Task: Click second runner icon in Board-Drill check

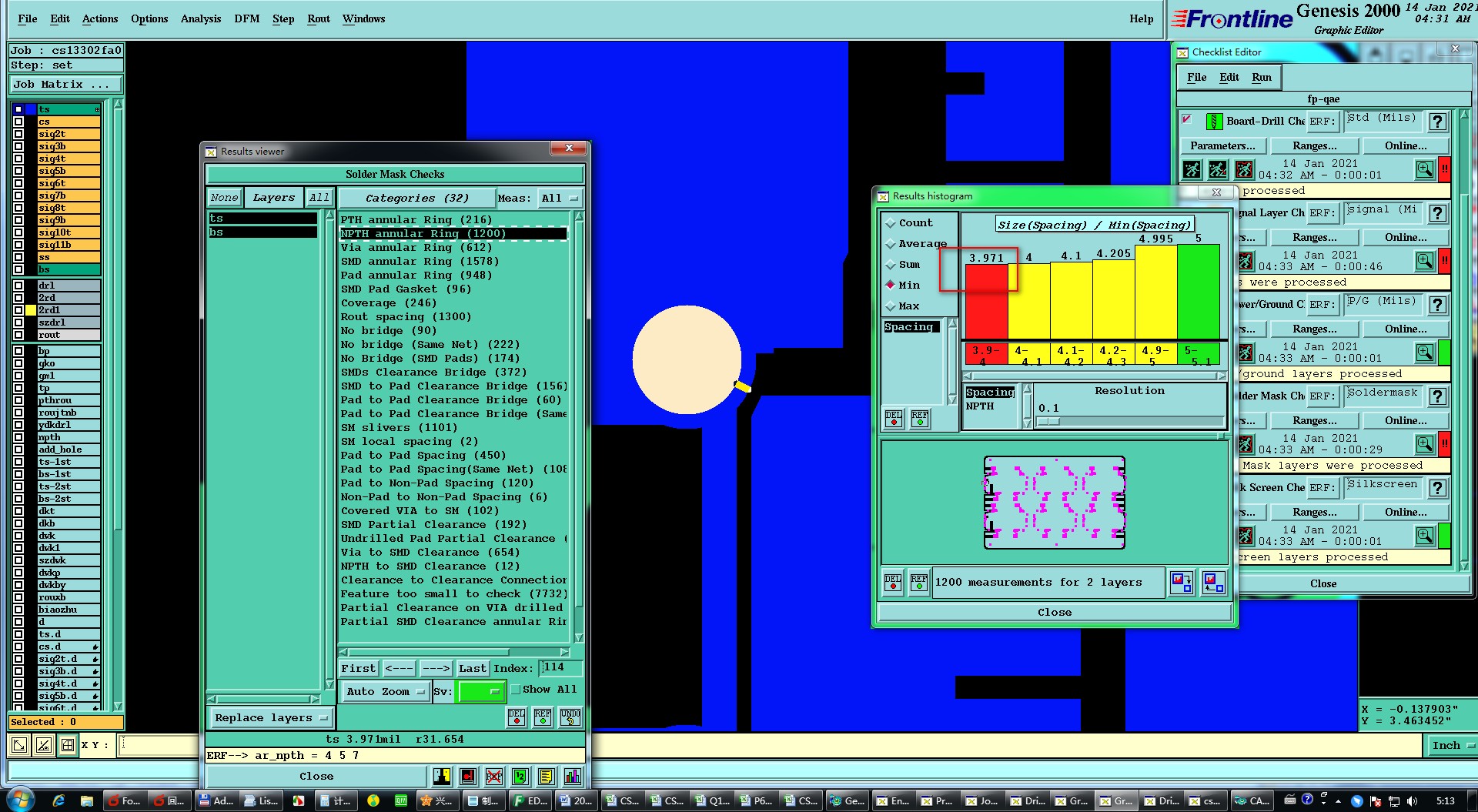Action: 1218,169
